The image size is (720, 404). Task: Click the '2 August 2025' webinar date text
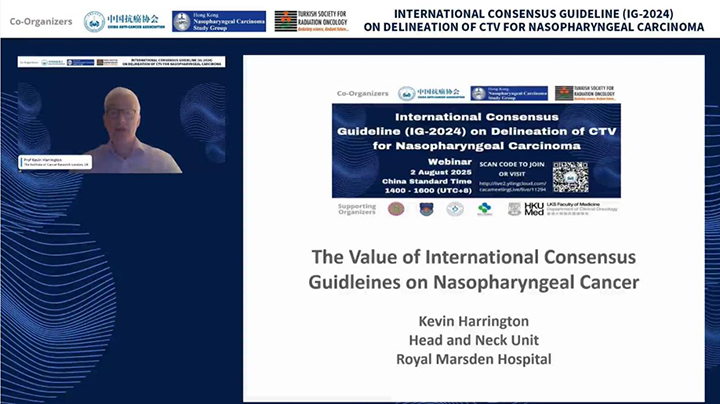[x=441, y=172]
